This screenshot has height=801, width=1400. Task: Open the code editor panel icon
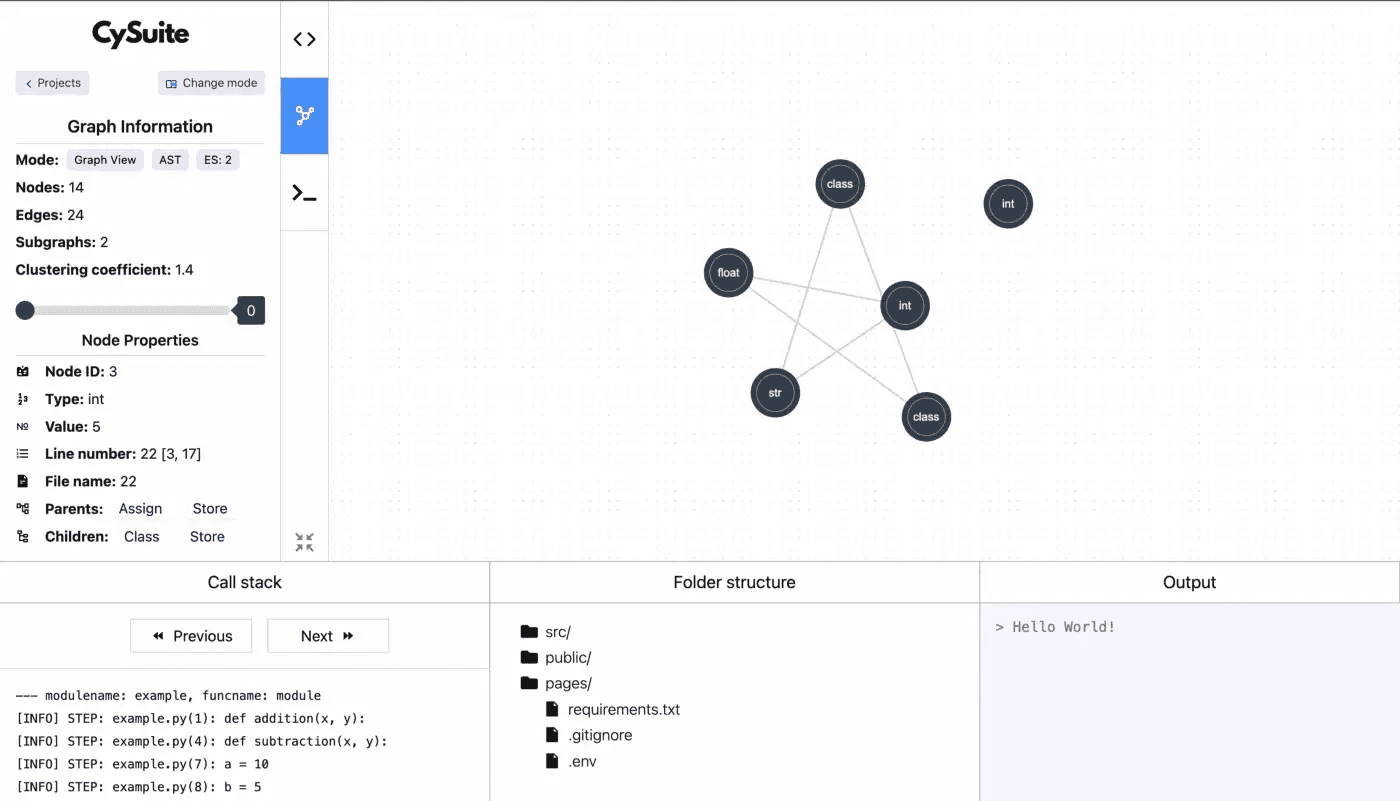tap(304, 38)
